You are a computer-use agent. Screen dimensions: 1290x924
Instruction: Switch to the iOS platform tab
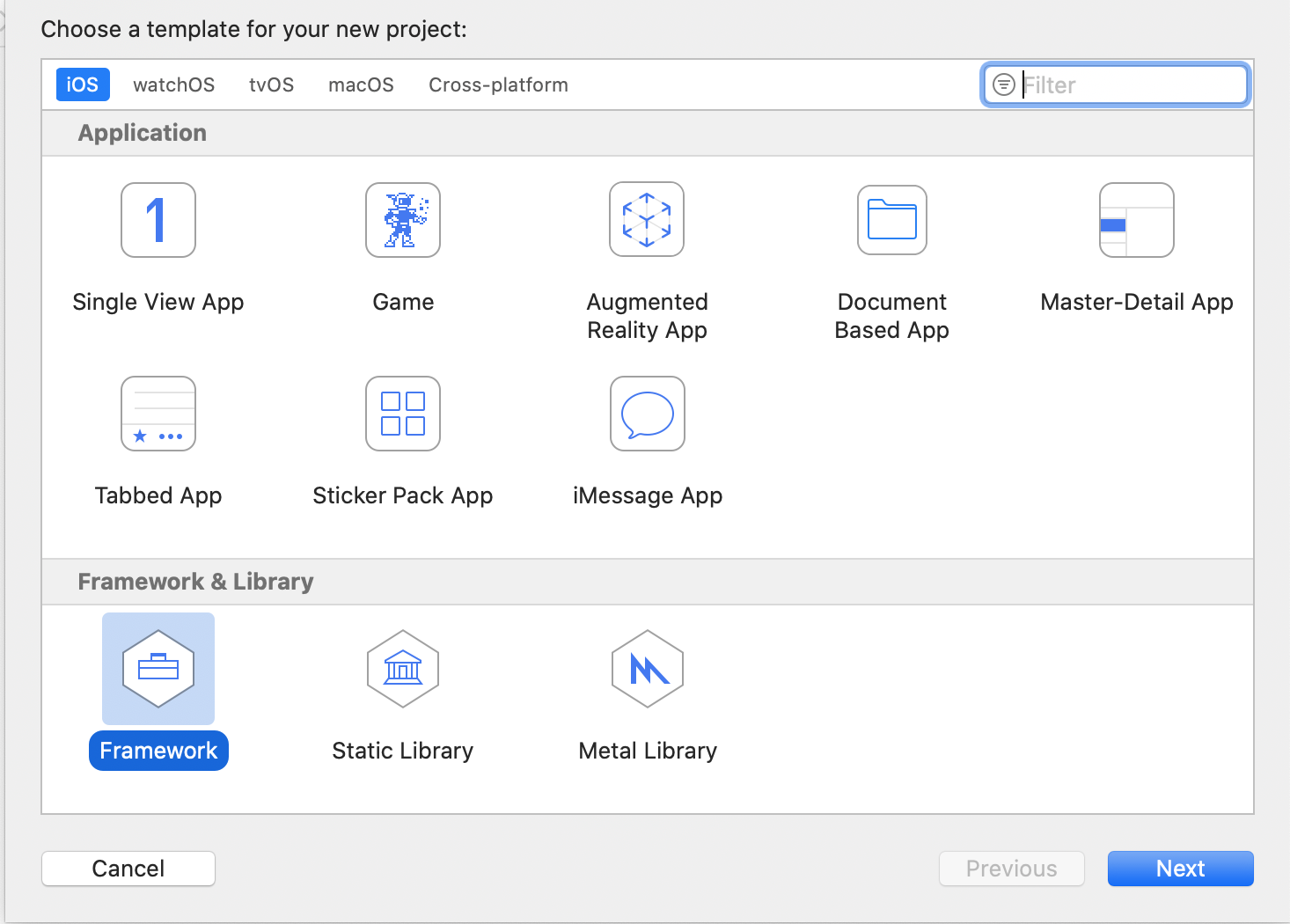(83, 84)
